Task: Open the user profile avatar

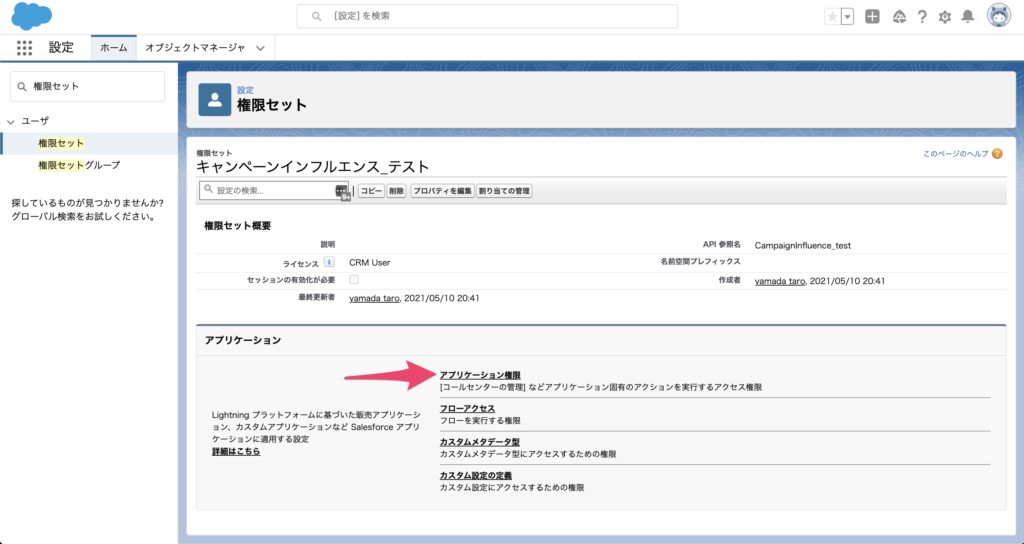Action: pyautogui.click(x=998, y=16)
